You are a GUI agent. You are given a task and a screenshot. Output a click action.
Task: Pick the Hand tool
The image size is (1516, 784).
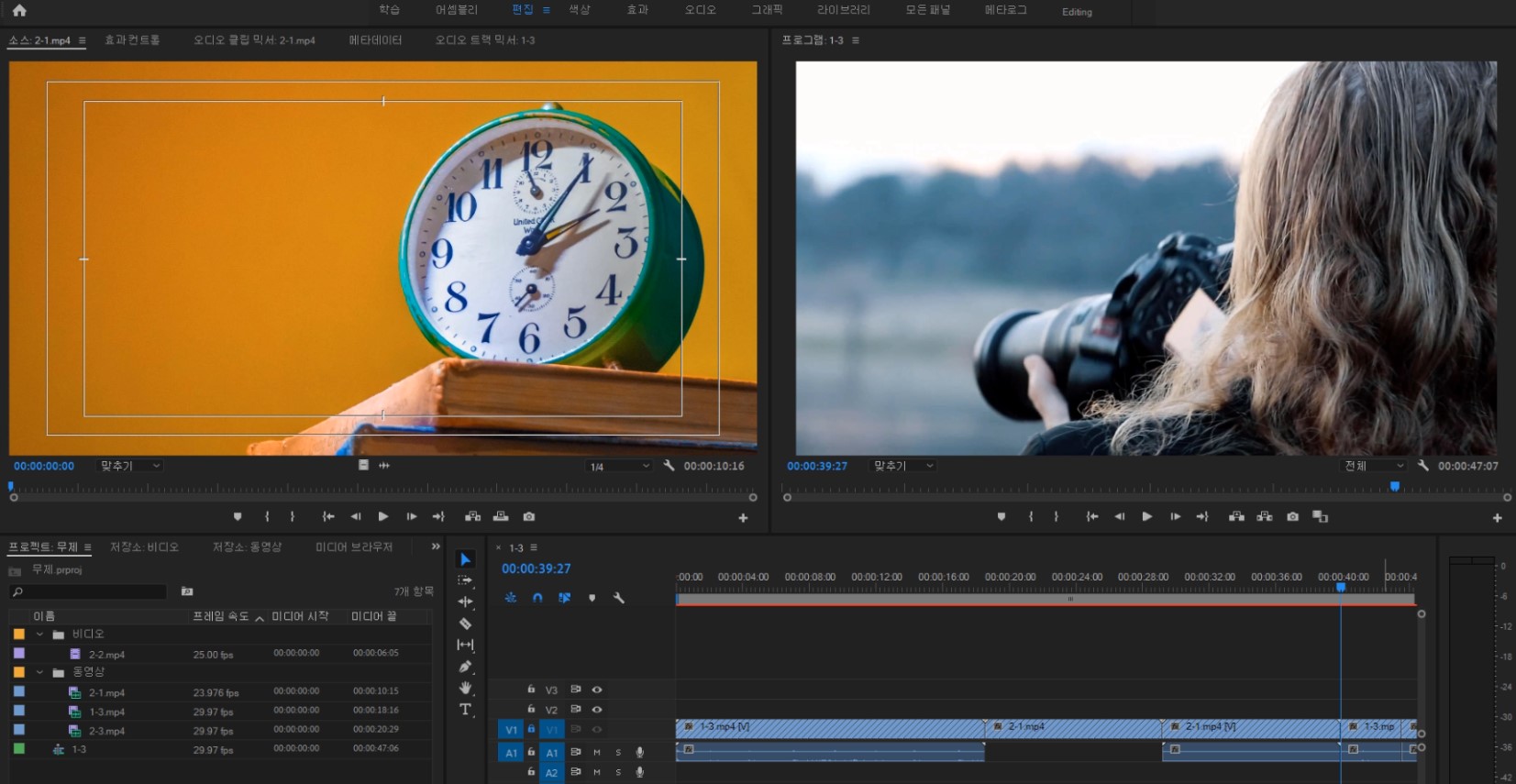(x=465, y=688)
